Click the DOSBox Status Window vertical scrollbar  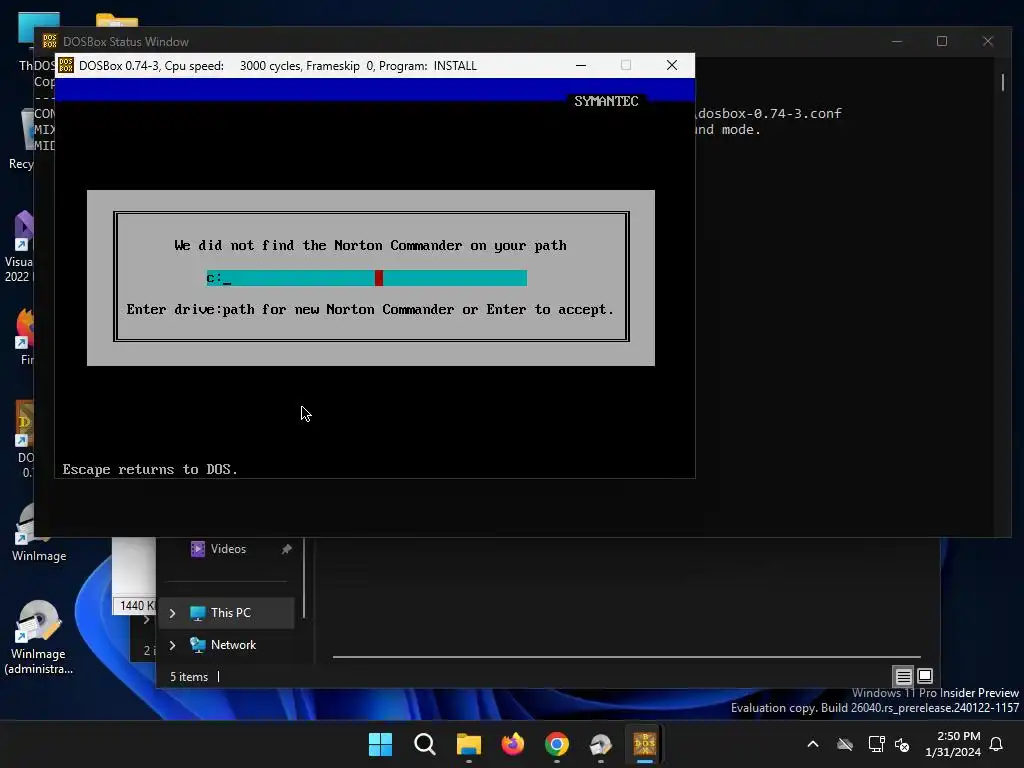(x=1002, y=82)
